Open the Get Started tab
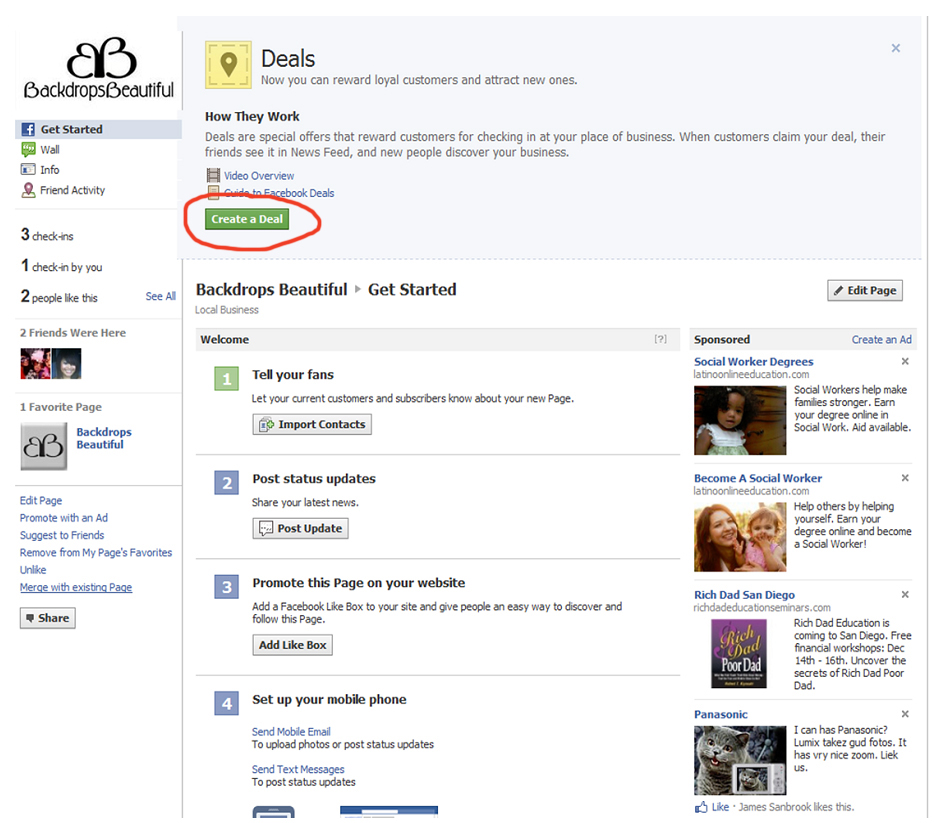 point(98,129)
